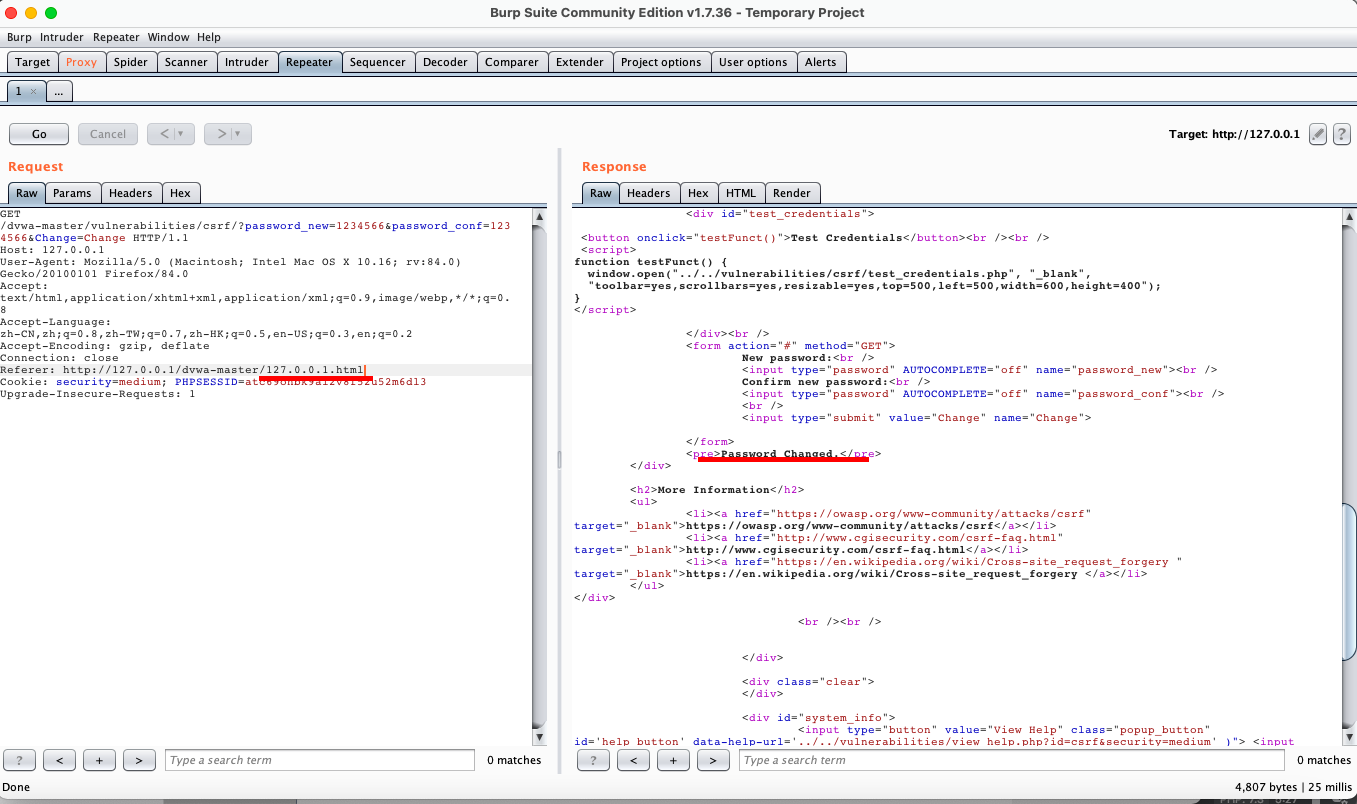Open the Burp menu
Image resolution: width=1357 pixels, height=804 pixels.
(x=19, y=37)
